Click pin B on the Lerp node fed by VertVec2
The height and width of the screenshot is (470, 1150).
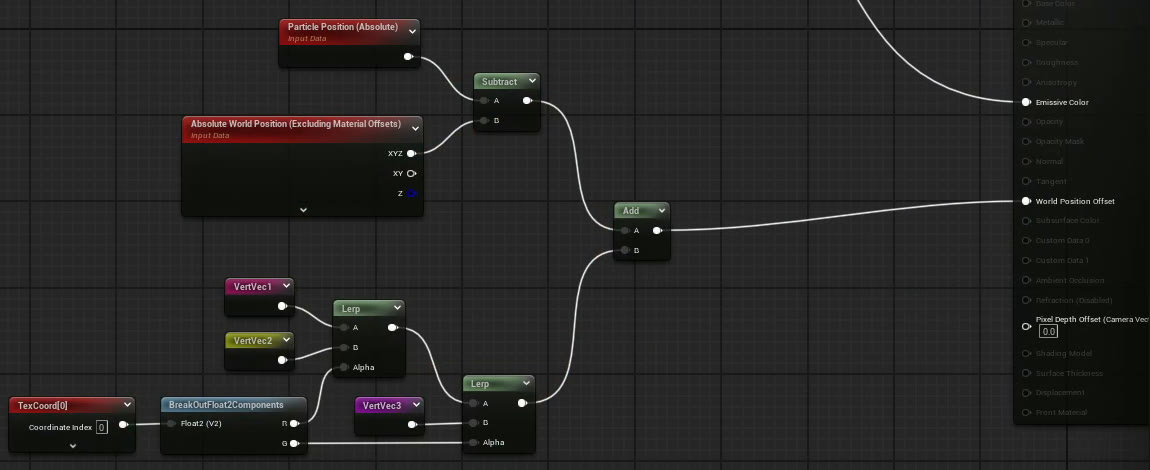coord(343,348)
